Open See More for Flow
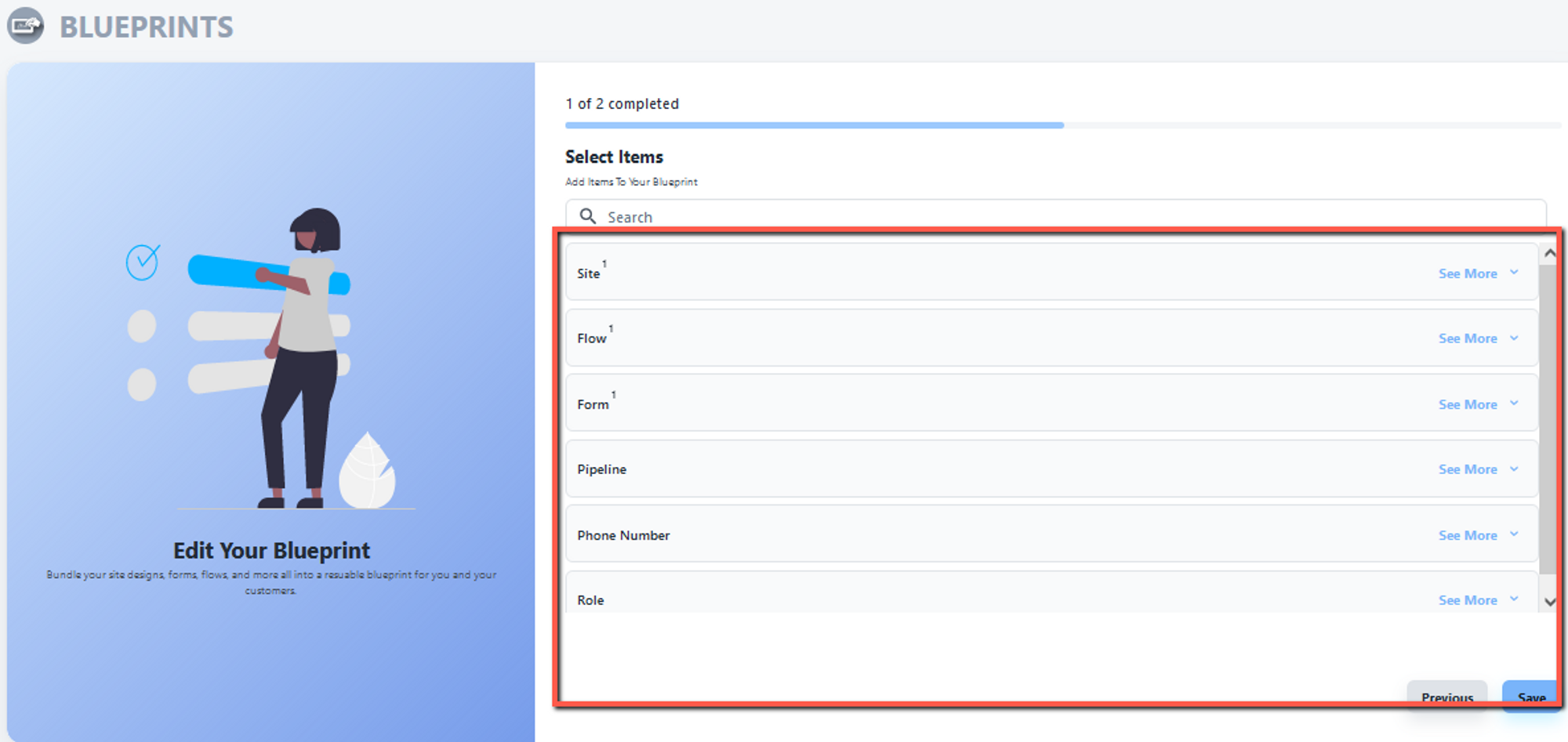The height and width of the screenshot is (742, 1568). (x=1467, y=338)
